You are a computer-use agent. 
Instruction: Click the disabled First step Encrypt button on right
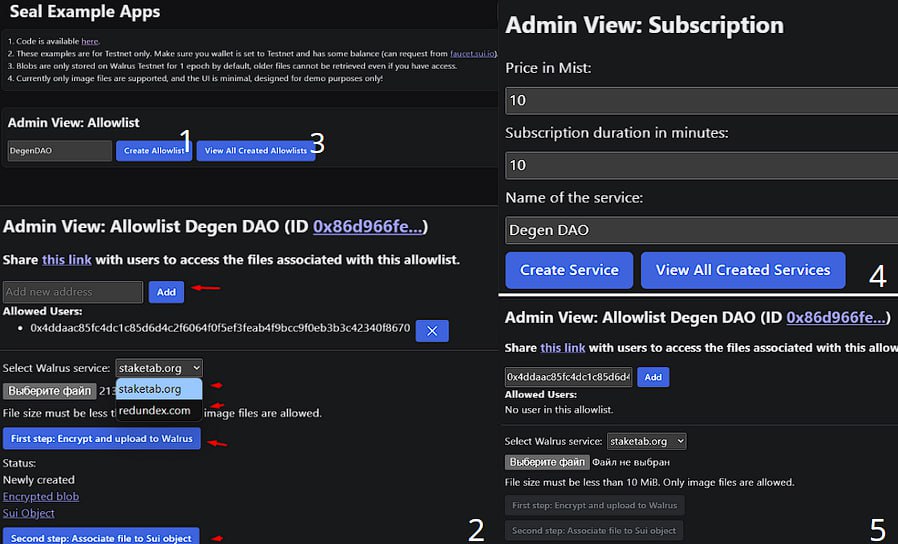pos(594,505)
